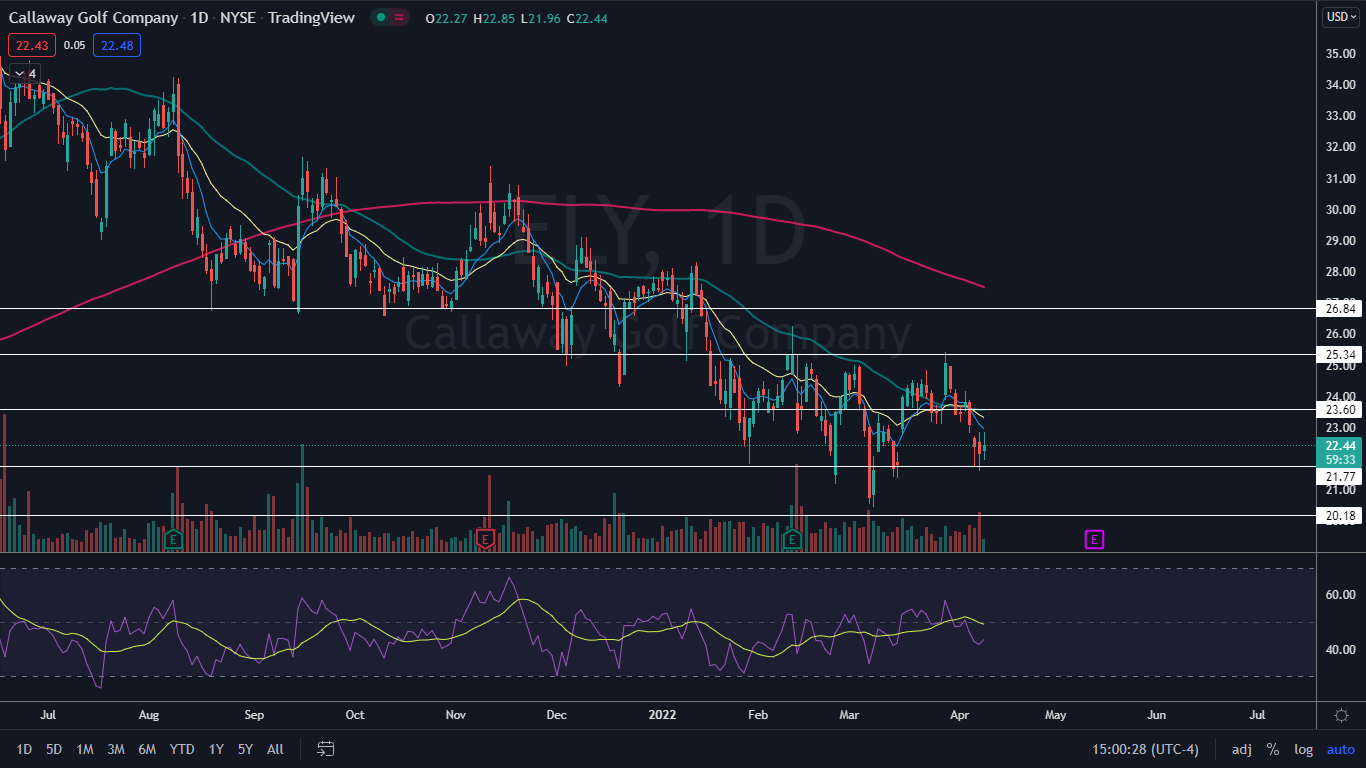Toggle adjusted data with adj button
This screenshot has height=768, width=1366.
coord(1241,749)
